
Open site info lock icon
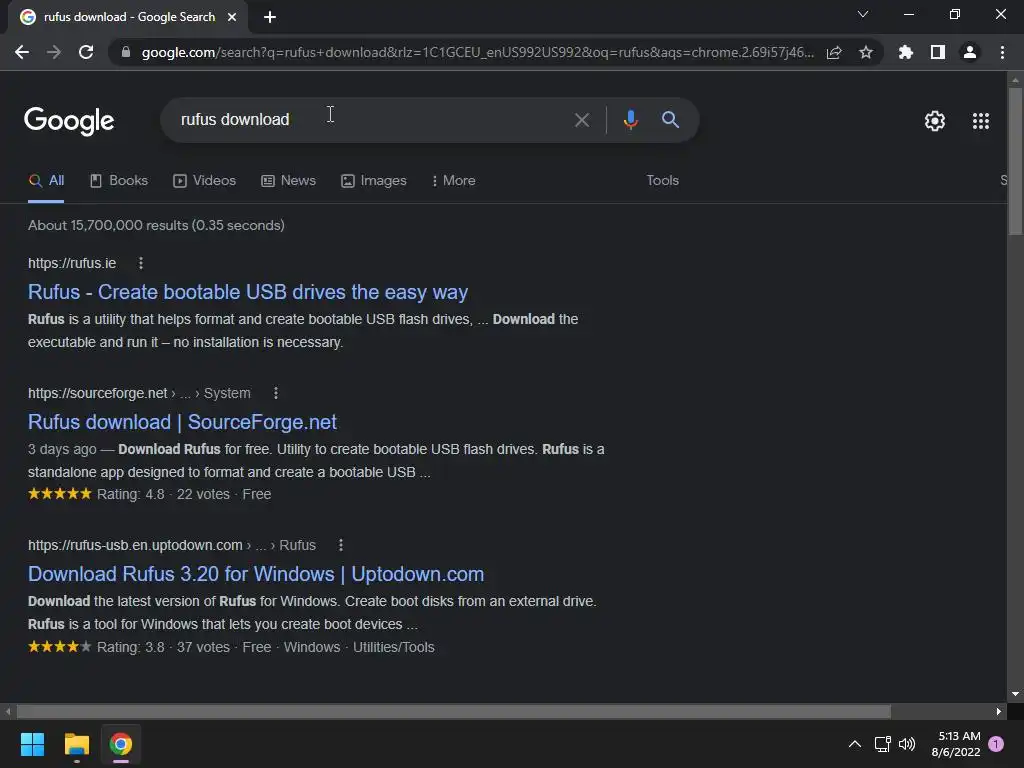pos(126,52)
